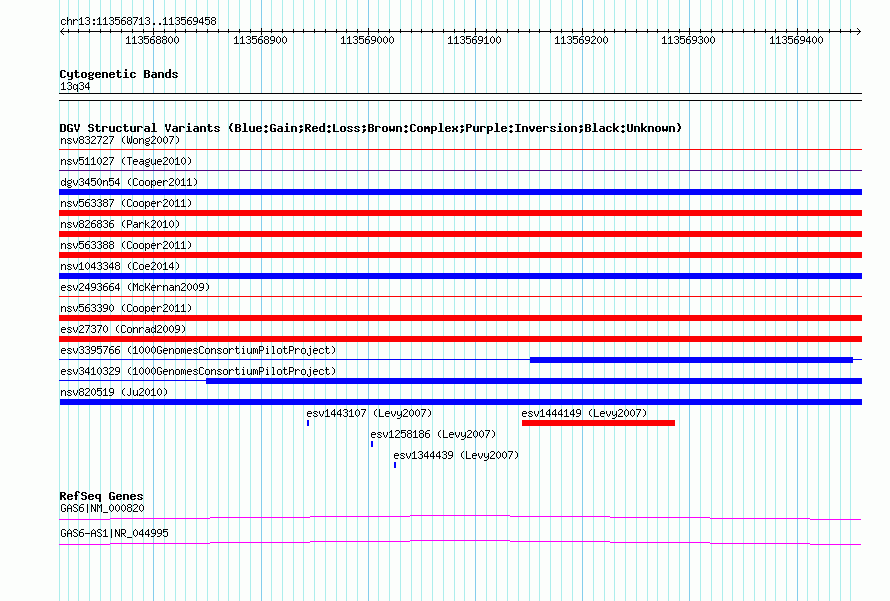
Task: Open variant esv3395766 1000Genomes label
Action: click(198, 350)
